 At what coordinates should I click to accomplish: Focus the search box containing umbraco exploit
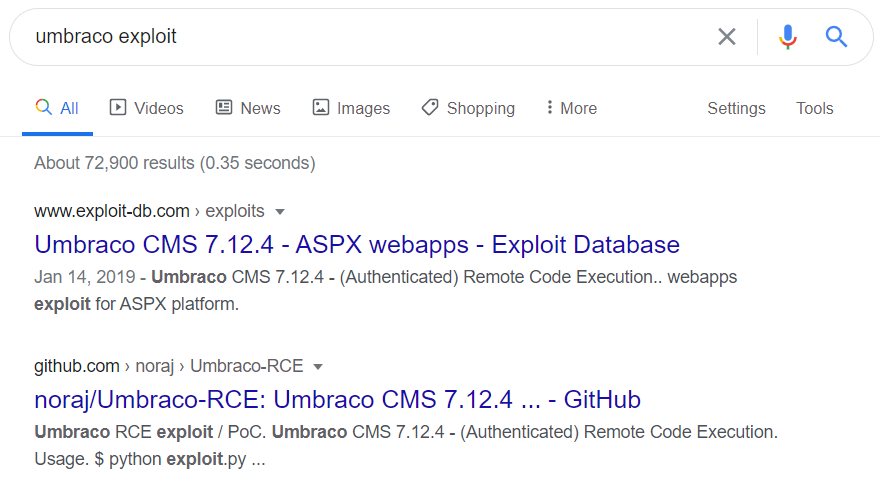click(360, 37)
